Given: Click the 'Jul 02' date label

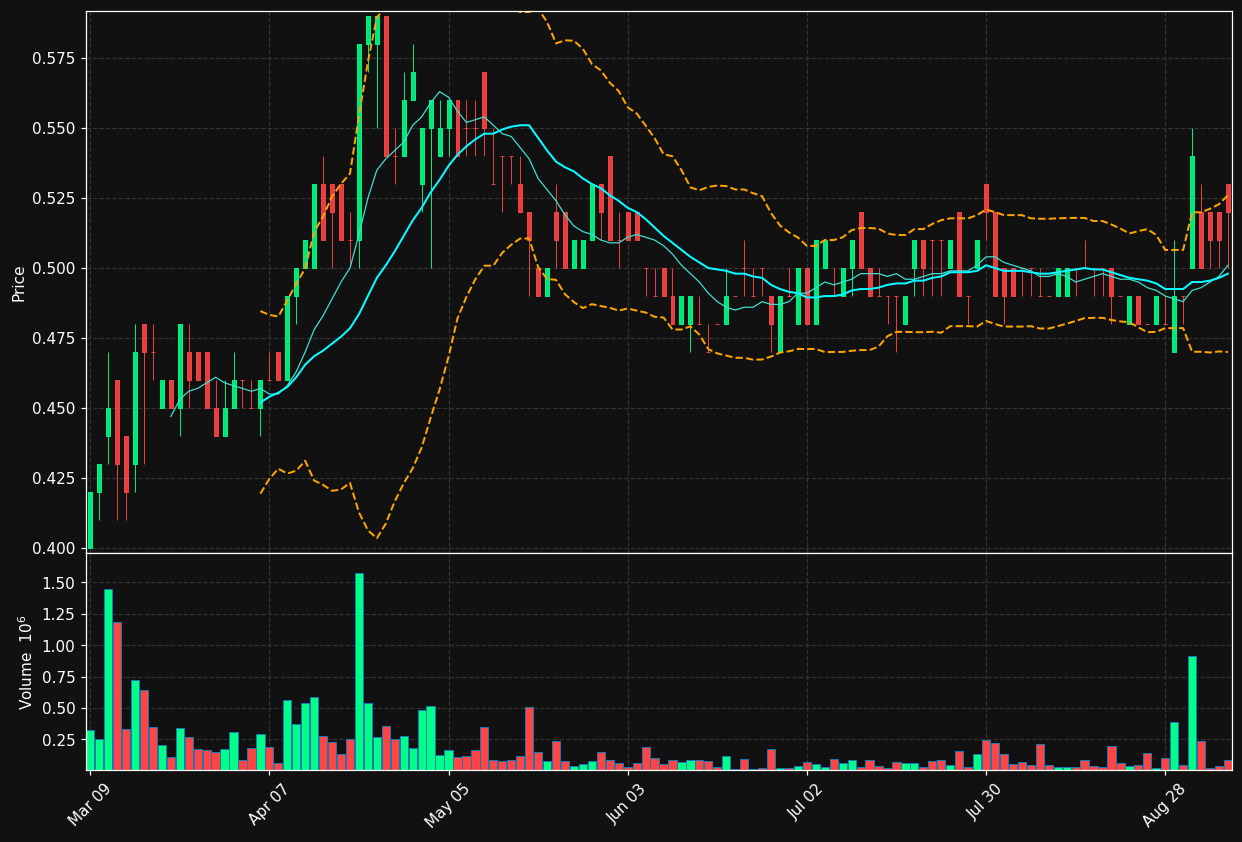Looking at the screenshot, I should click(x=806, y=803).
